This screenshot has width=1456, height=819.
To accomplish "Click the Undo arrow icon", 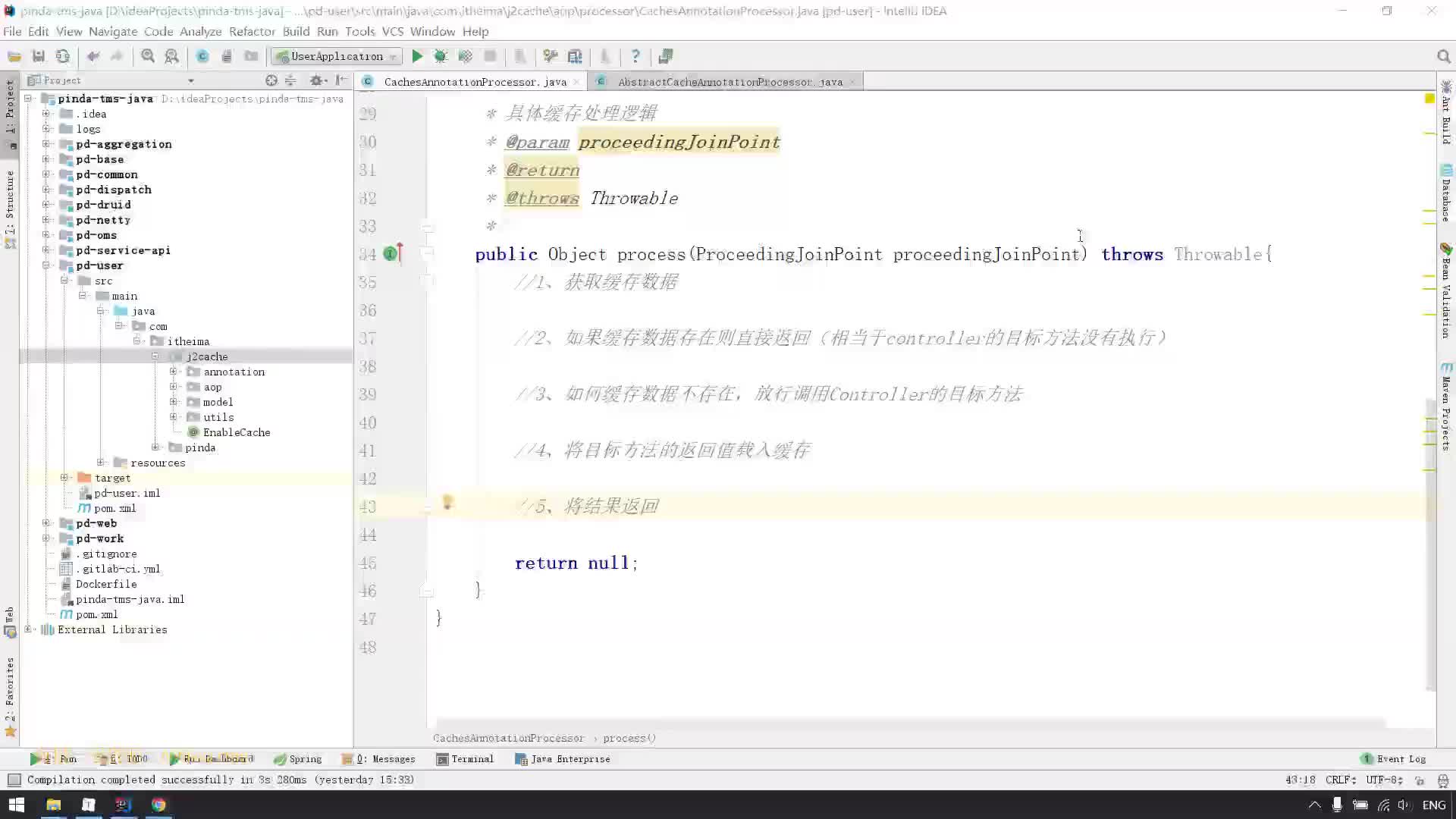I will pyautogui.click(x=93, y=56).
